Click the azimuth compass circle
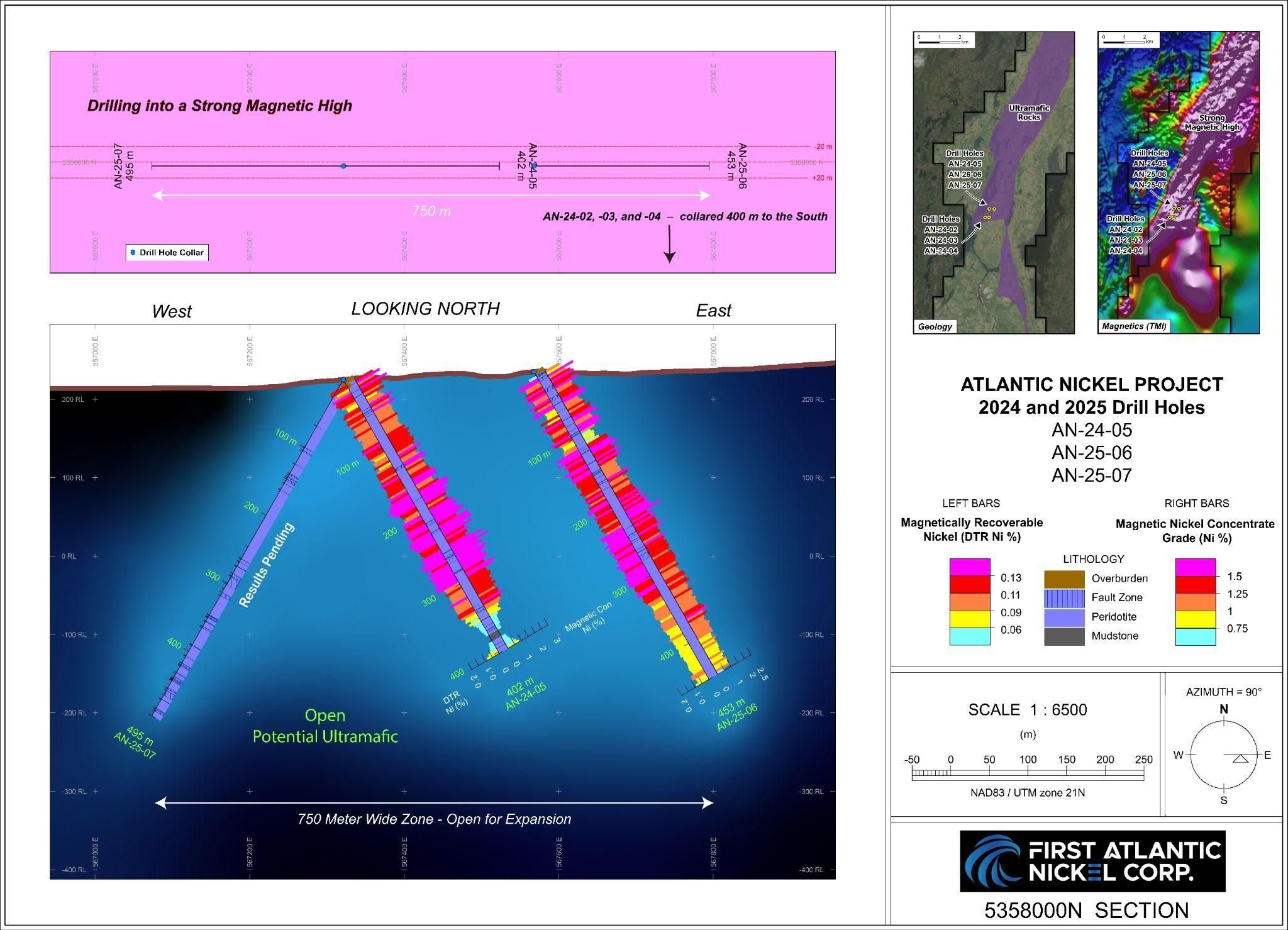The image size is (1288, 930). pyautogui.click(x=1223, y=755)
